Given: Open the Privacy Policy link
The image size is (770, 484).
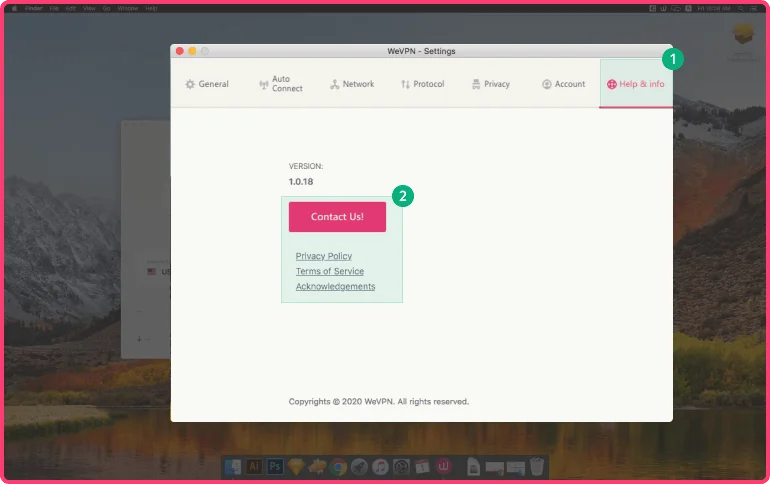Looking at the screenshot, I should click(x=324, y=256).
